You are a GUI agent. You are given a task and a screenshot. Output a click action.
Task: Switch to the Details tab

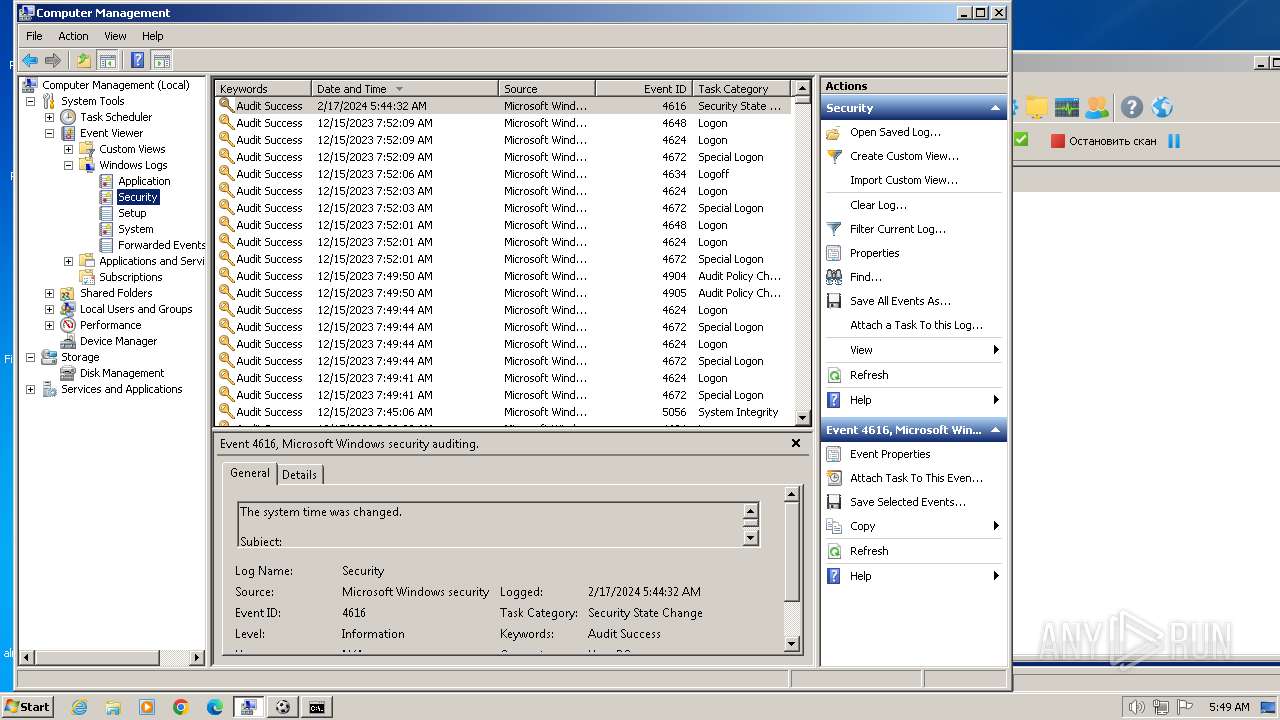(299, 475)
